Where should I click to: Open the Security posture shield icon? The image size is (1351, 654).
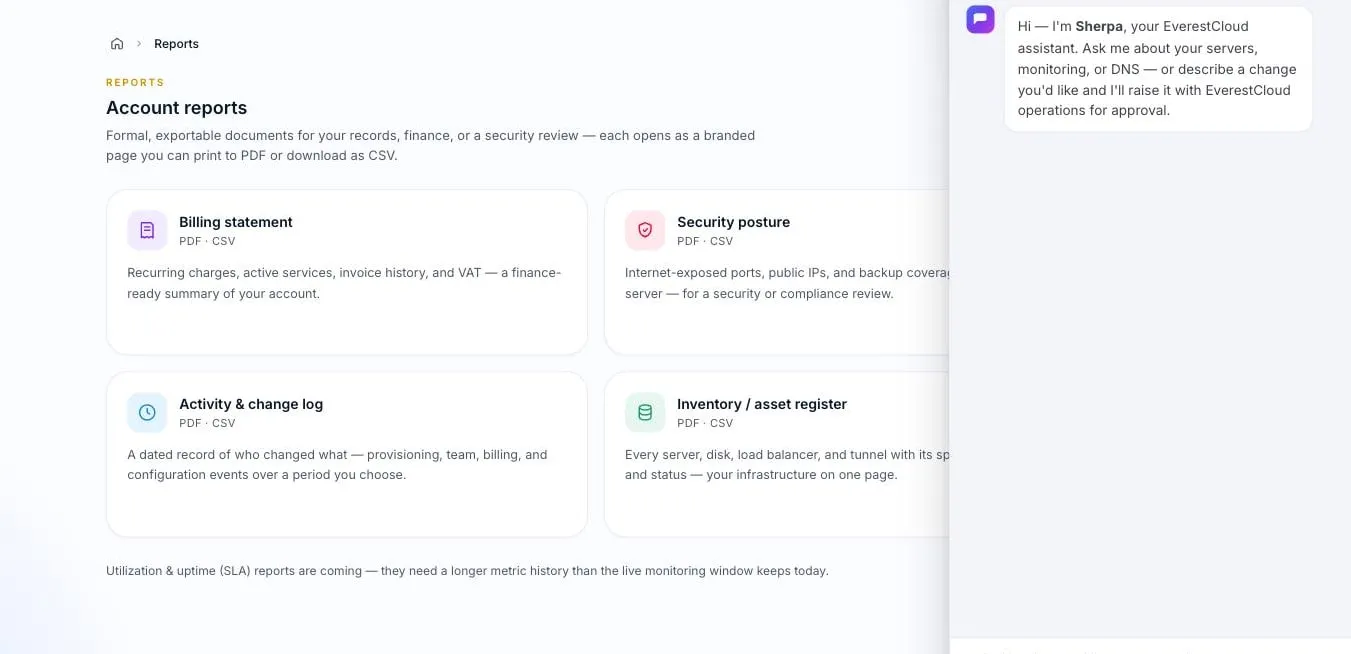645,230
